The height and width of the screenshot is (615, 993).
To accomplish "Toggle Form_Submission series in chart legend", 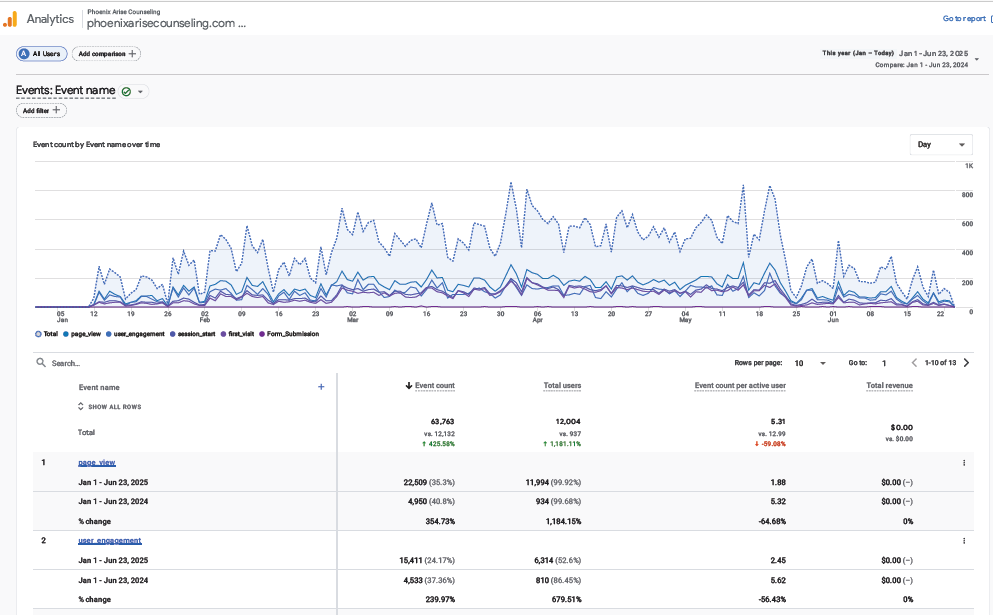I will pos(289,334).
